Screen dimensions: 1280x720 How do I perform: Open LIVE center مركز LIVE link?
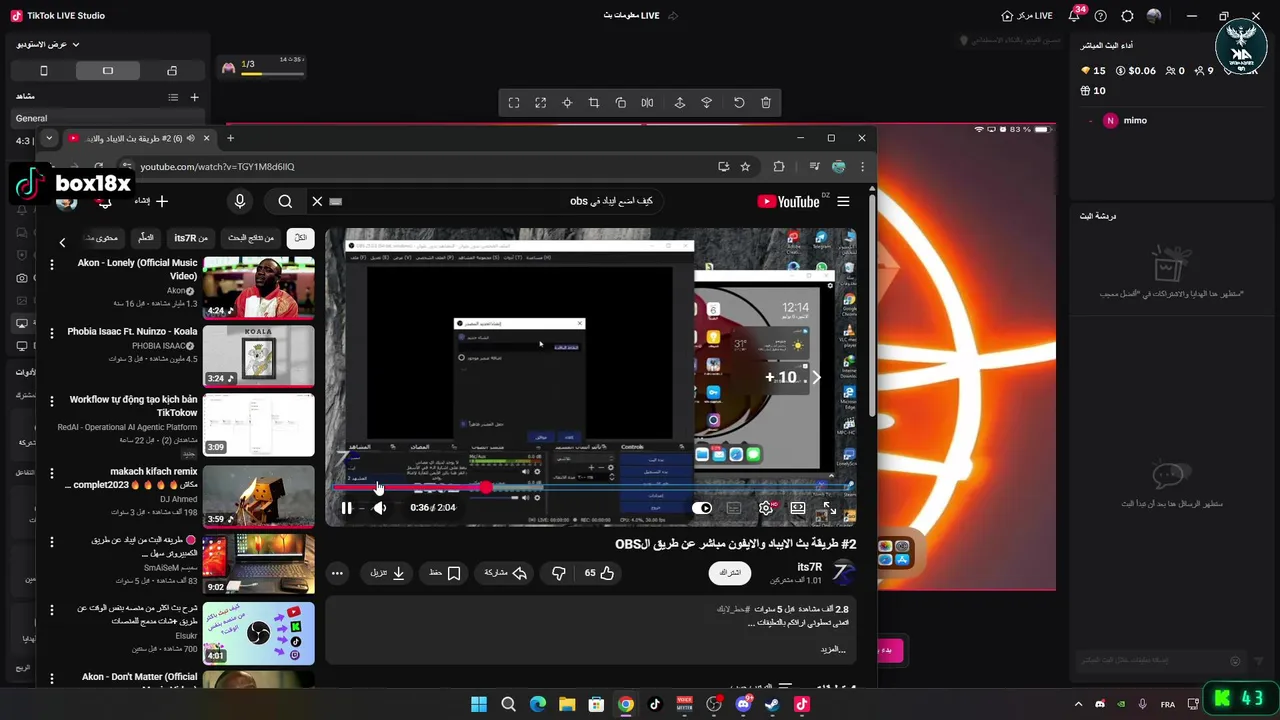pyautogui.click(x=1027, y=16)
